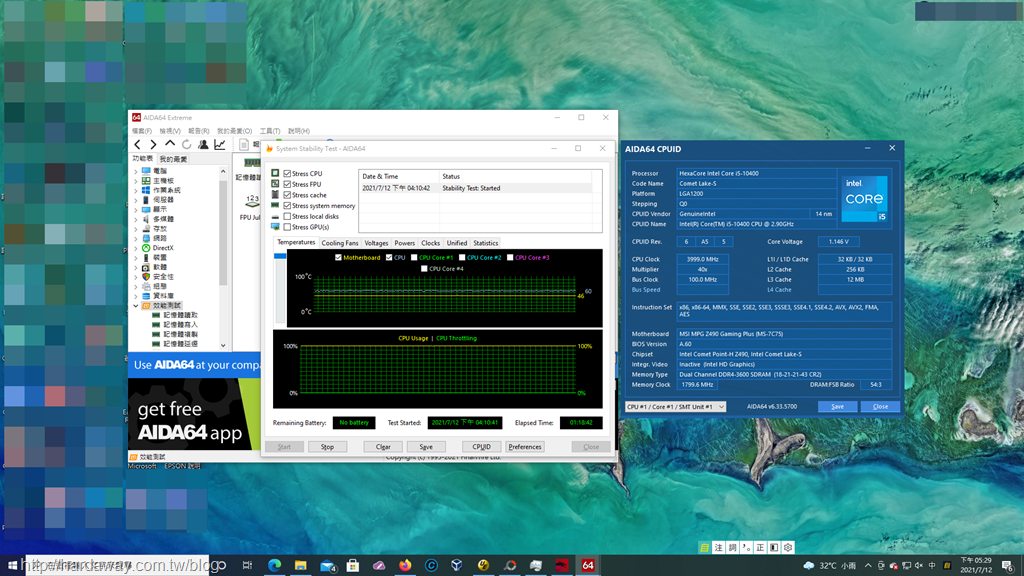1024x576 pixels.
Task: Select the FPU Julia benchmark icon
Action: click(252, 200)
